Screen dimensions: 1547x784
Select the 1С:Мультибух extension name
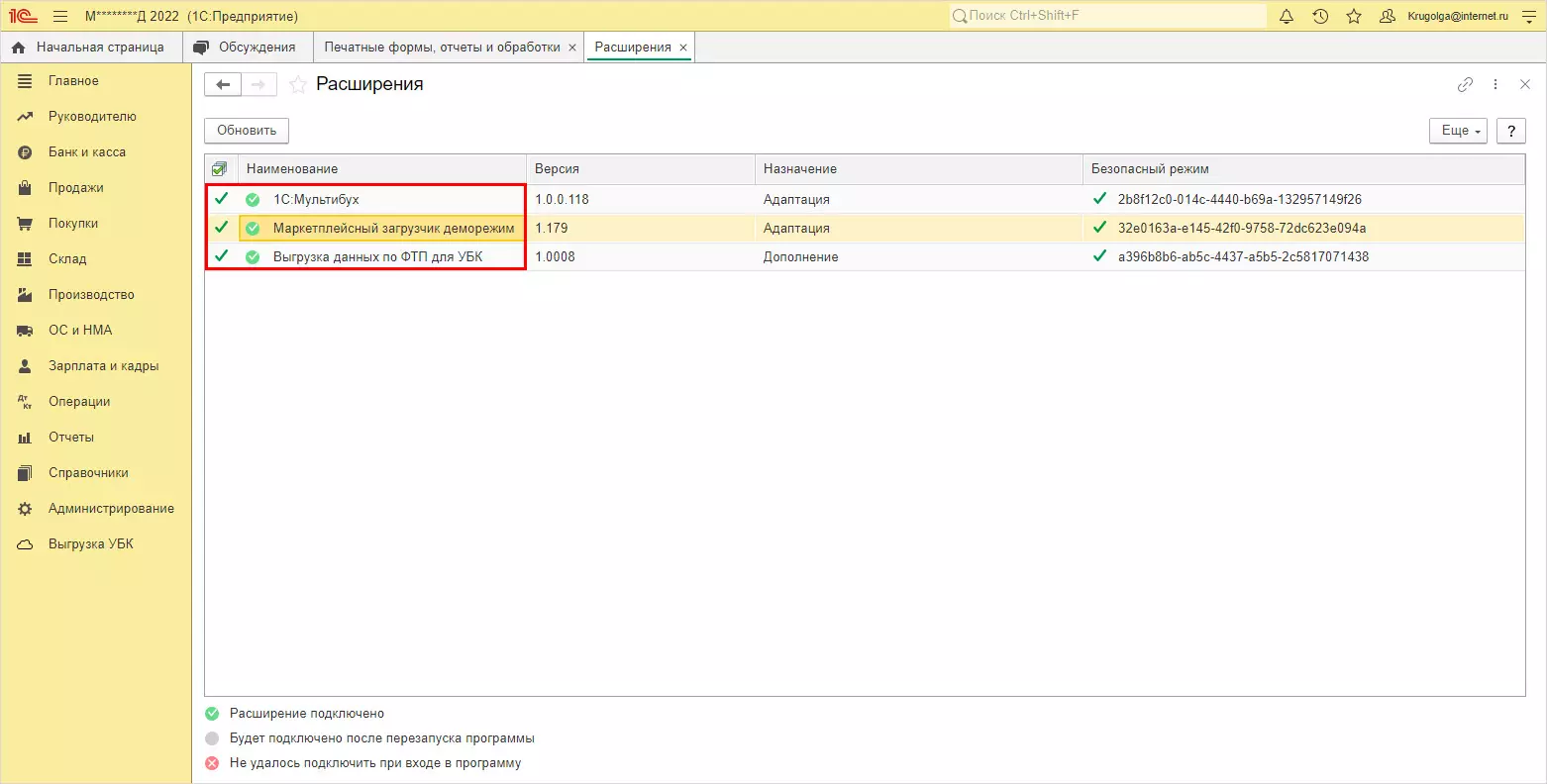click(x=316, y=199)
